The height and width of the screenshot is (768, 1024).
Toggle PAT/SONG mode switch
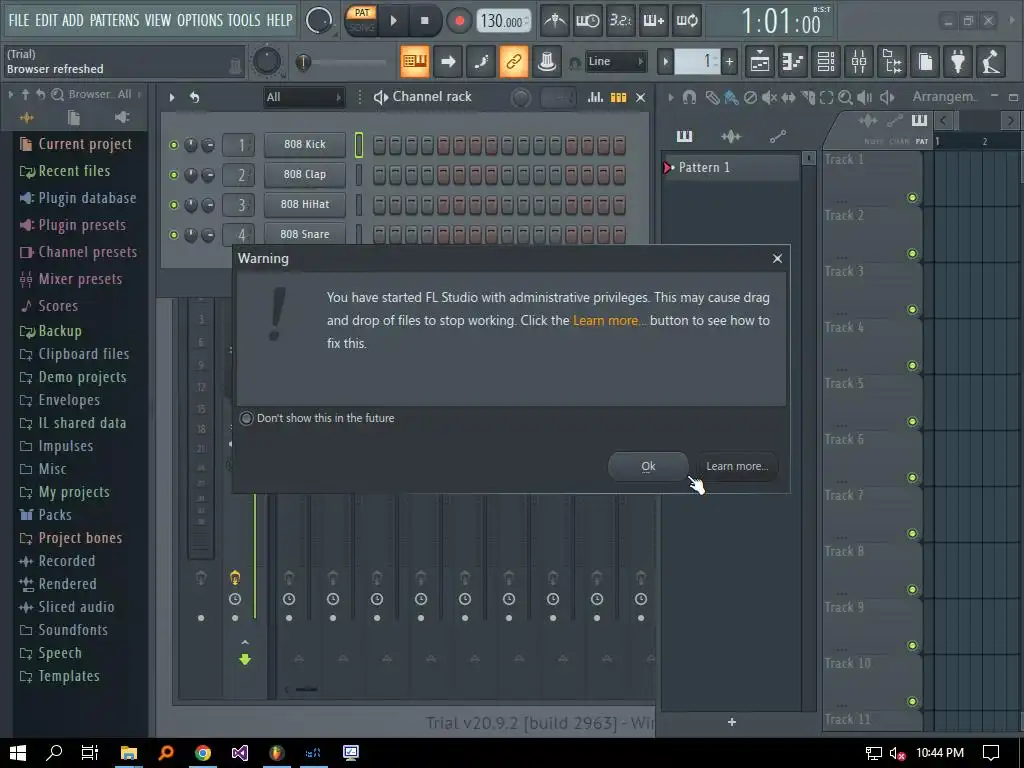point(361,20)
